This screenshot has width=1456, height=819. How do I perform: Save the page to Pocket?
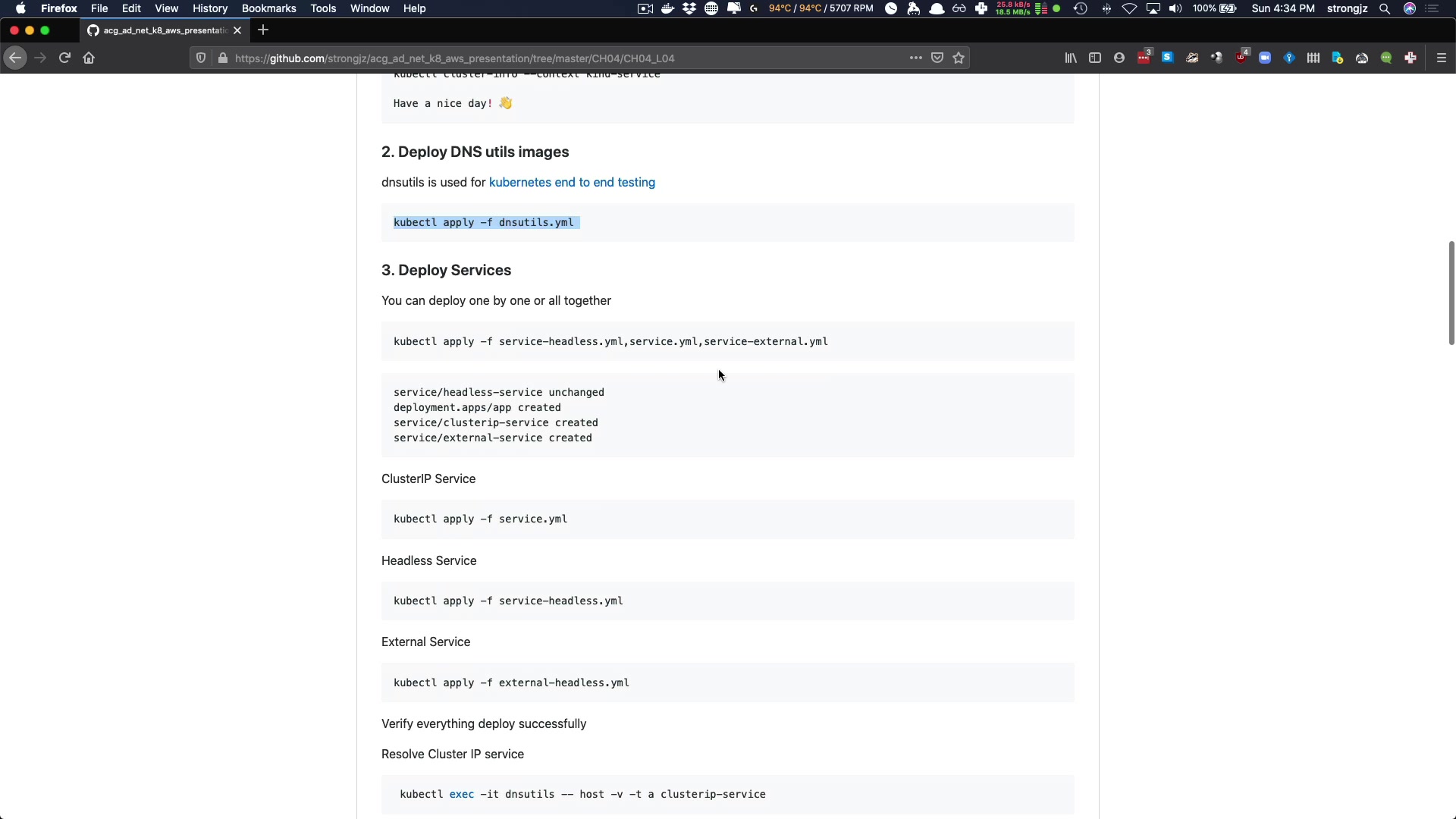937,58
